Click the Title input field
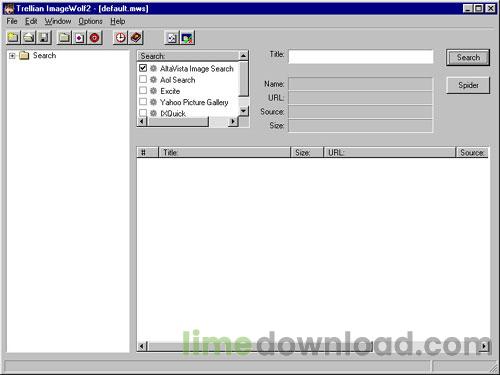The image size is (500, 375). [361, 57]
